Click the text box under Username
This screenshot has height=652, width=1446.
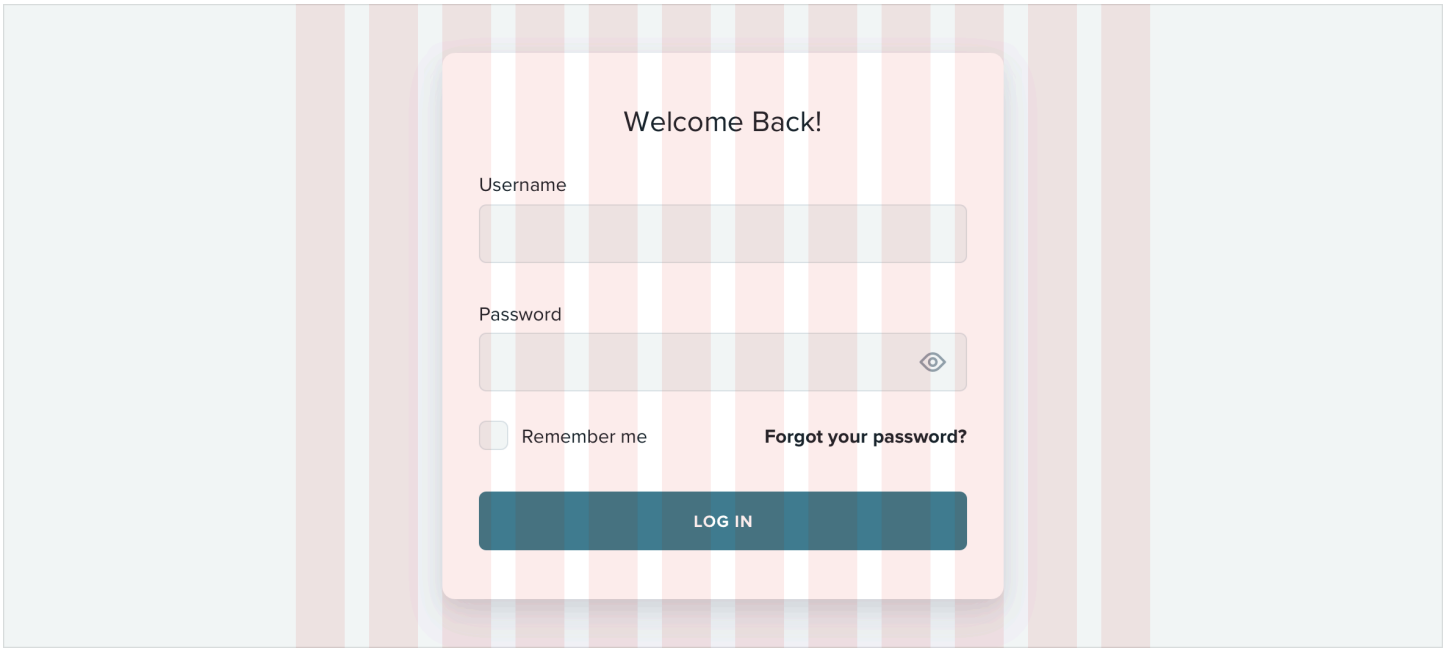[722, 234]
